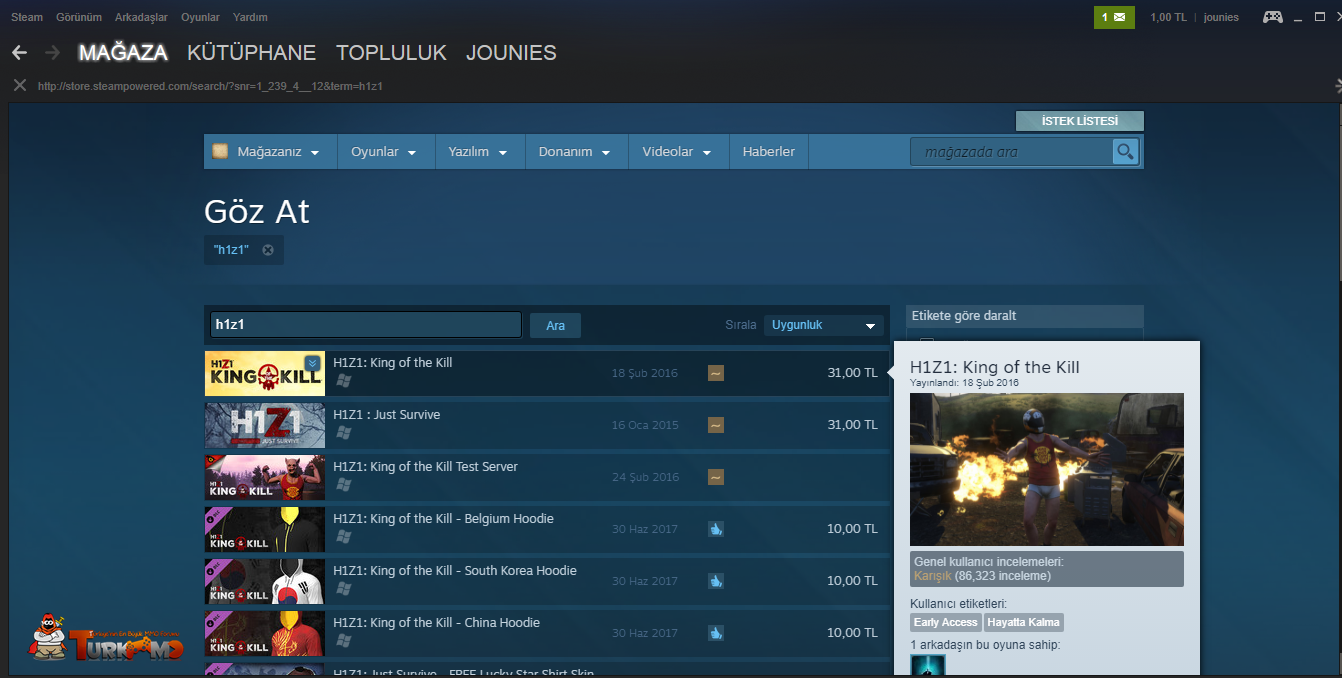This screenshot has width=1342, height=678.
Task: Click friend avatar in the game popup
Action: [x=927, y=666]
